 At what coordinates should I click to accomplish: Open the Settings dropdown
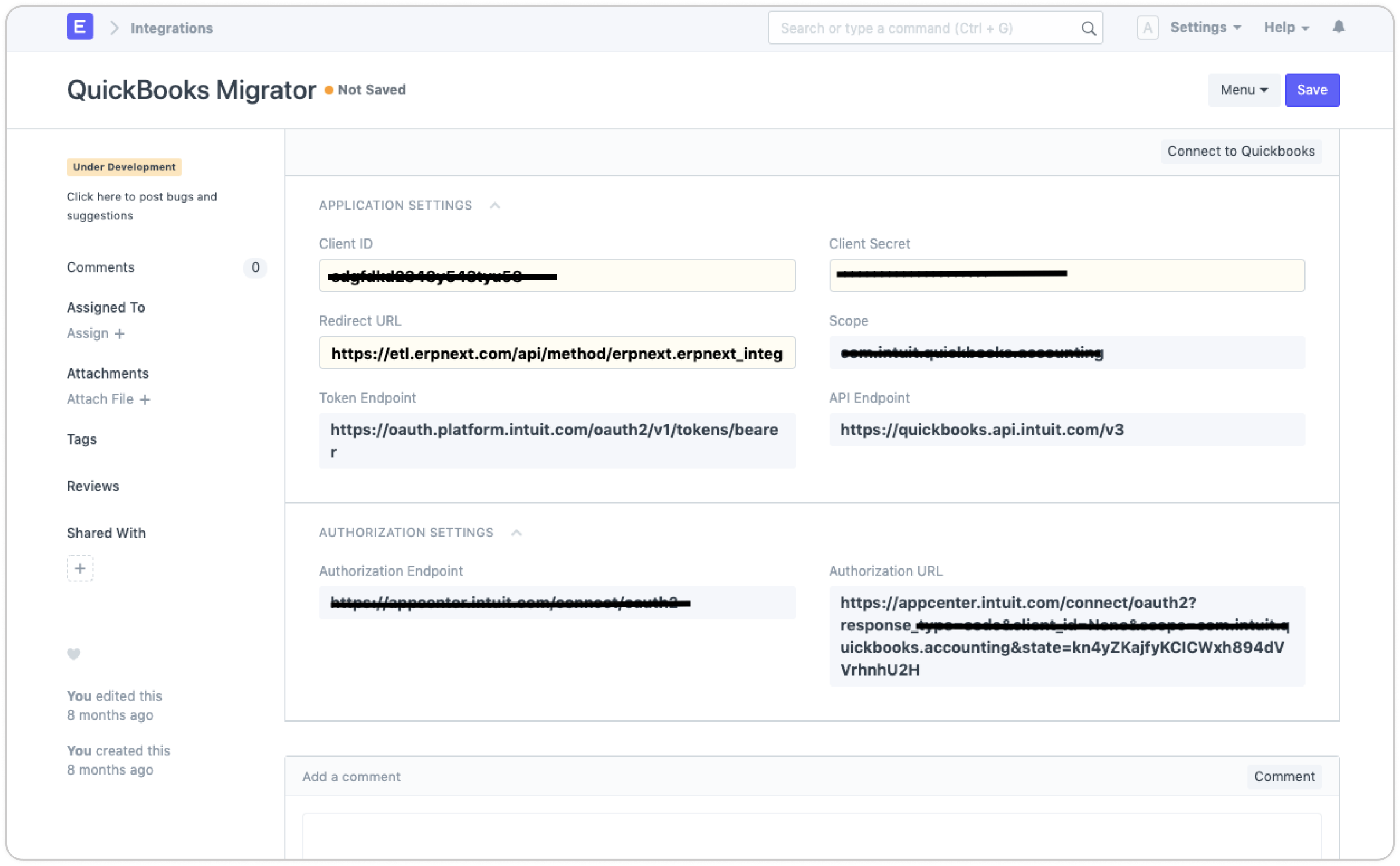point(1205,27)
